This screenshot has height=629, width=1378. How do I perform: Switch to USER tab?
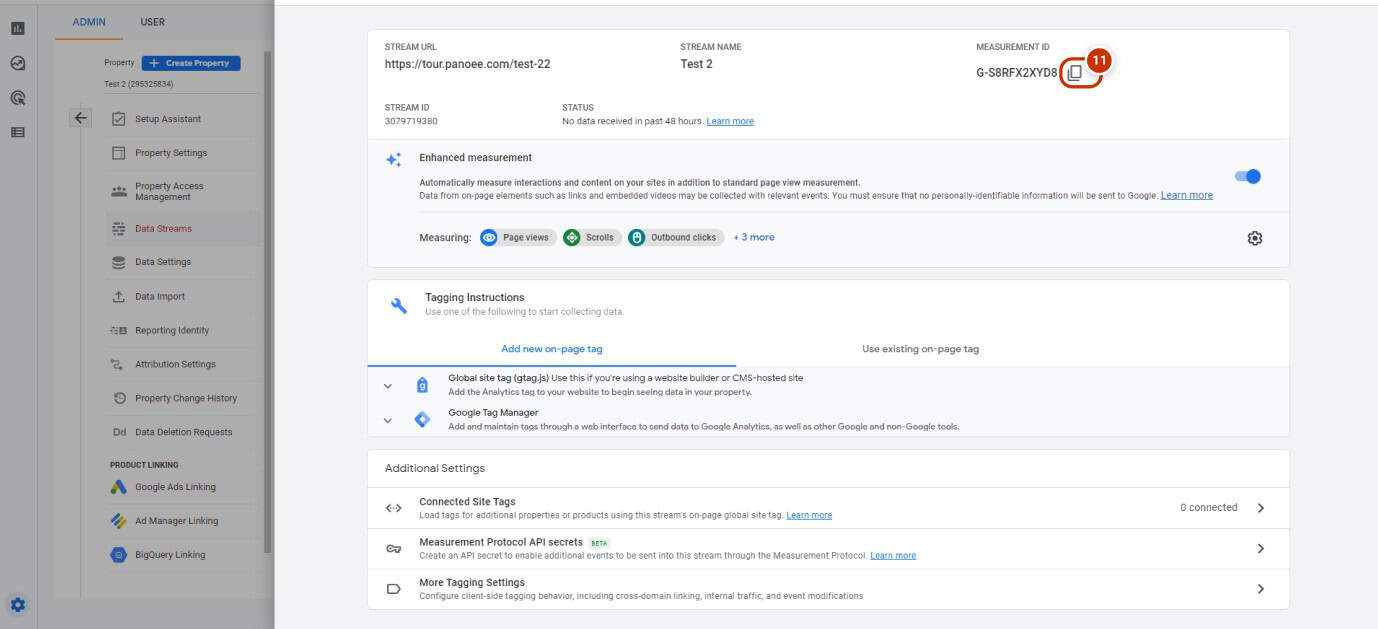(x=153, y=22)
